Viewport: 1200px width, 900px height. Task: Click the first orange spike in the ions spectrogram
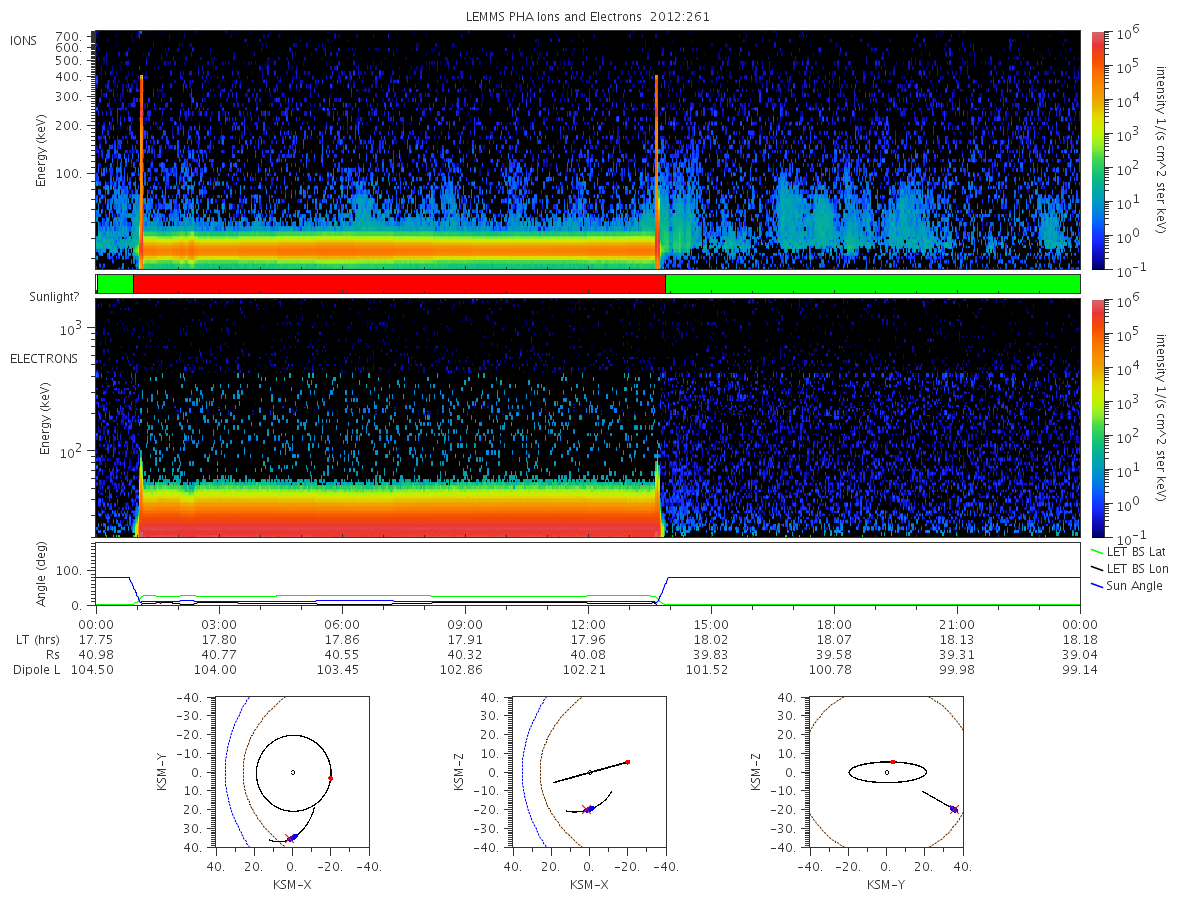(x=142, y=170)
